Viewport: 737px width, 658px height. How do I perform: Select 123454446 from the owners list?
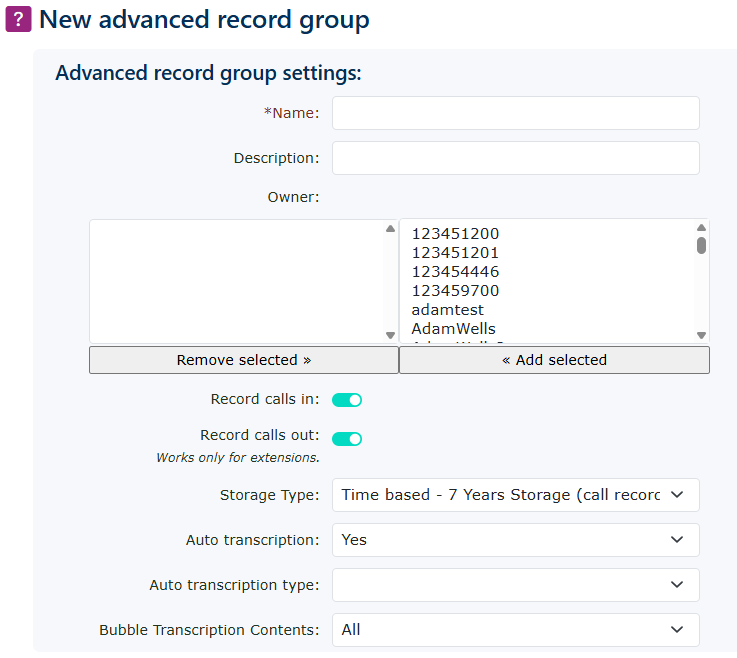[455, 272]
